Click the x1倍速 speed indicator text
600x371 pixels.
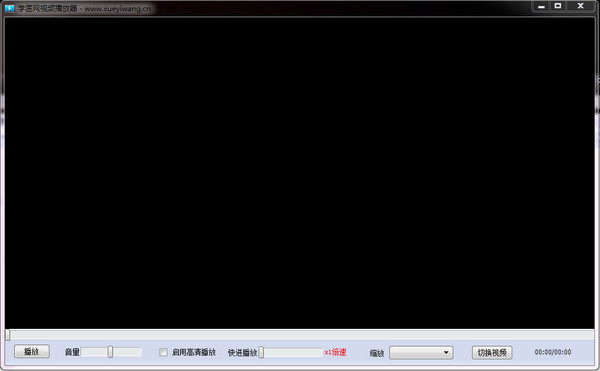pos(335,352)
